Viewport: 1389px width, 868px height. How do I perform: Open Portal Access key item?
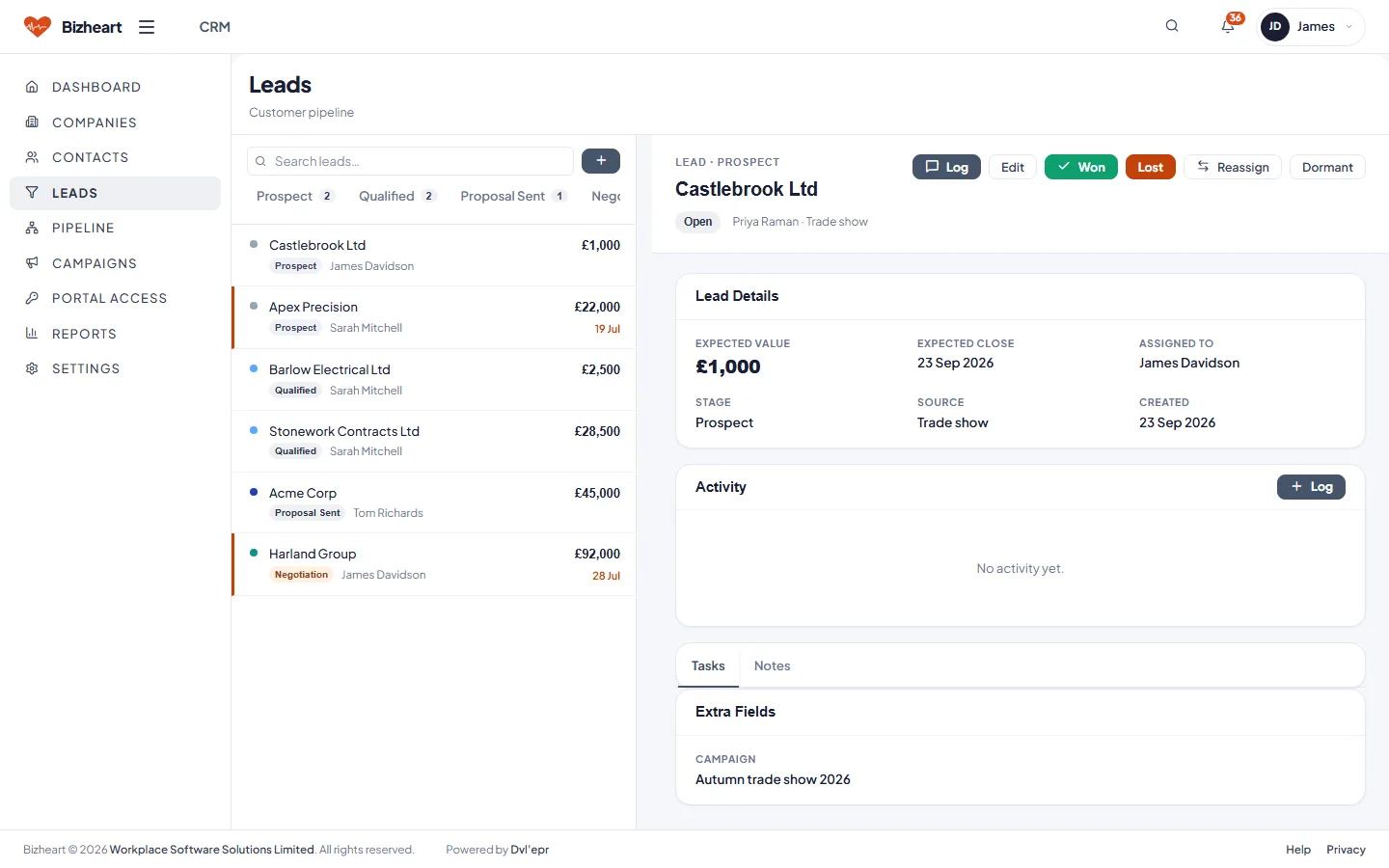(x=116, y=298)
